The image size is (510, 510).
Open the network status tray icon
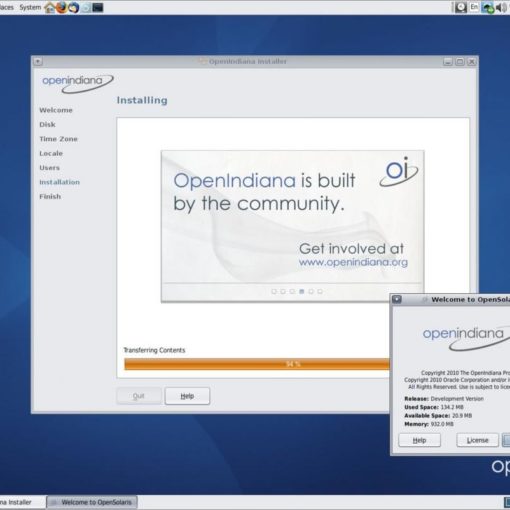click(488, 7)
